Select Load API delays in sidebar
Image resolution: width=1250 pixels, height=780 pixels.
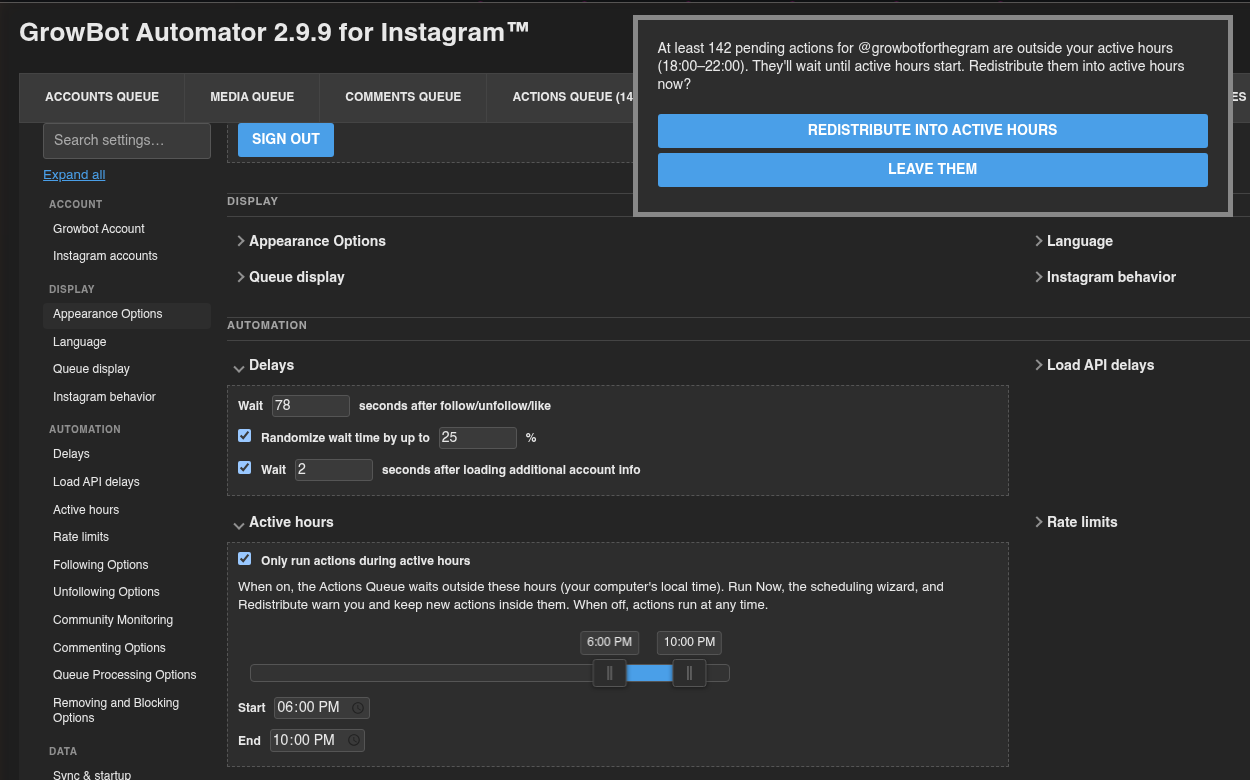96,482
